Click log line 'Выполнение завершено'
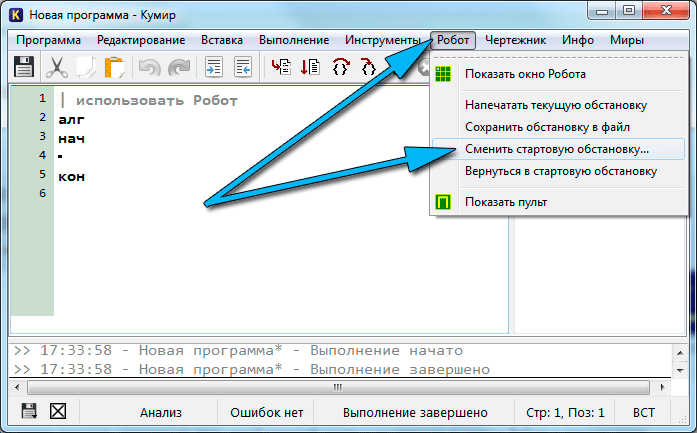 click(252, 369)
